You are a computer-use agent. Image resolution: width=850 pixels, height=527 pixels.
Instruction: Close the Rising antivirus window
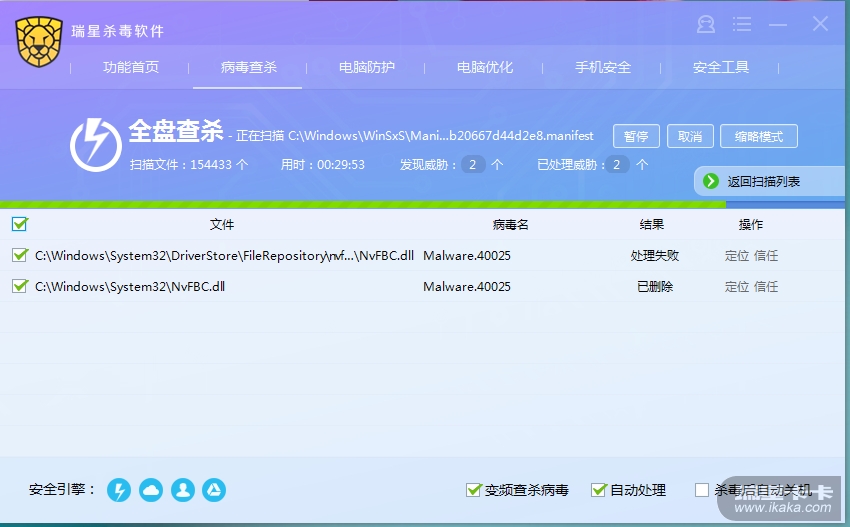point(820,24)
